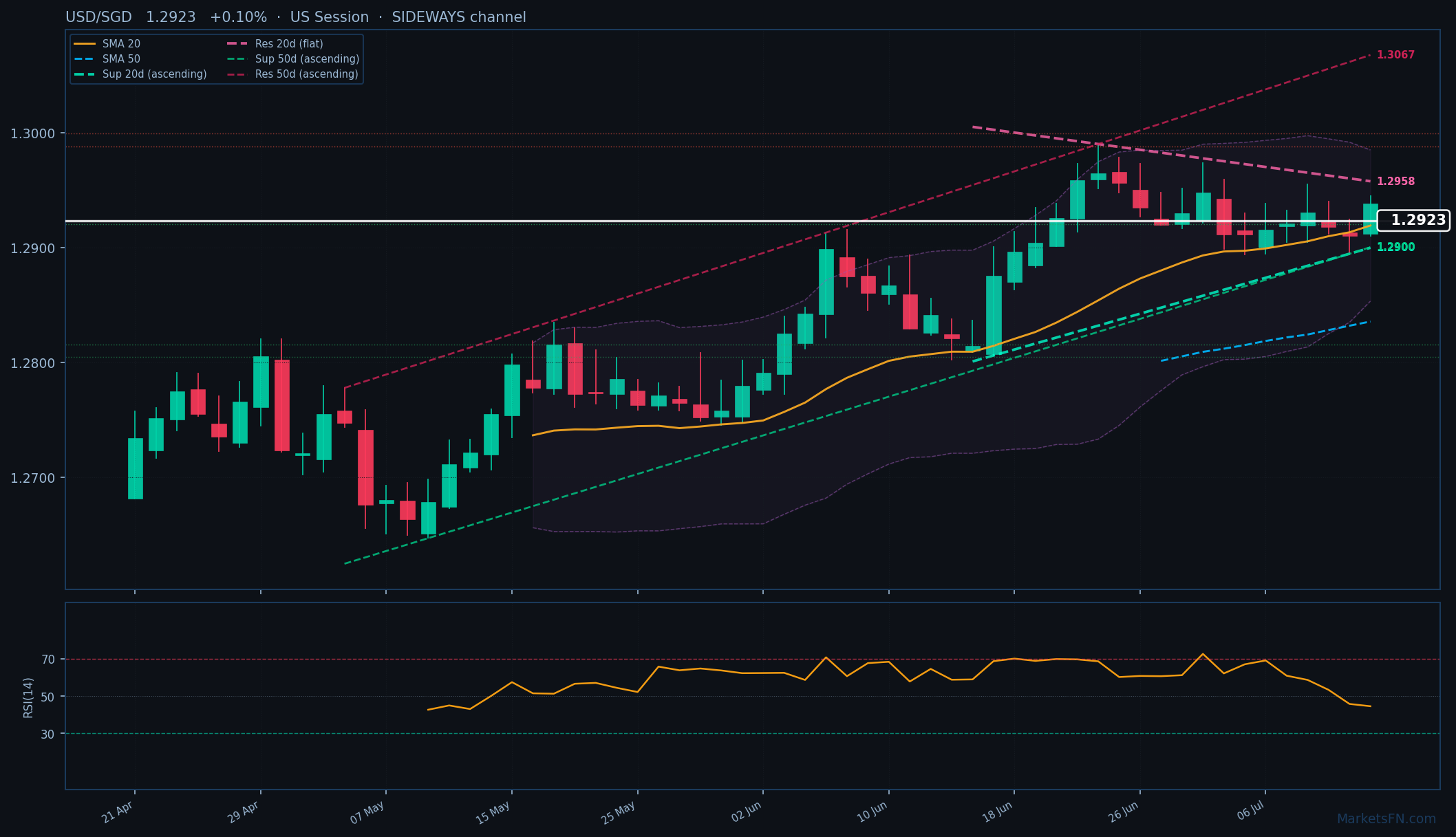Click the SIDEWAYS channel label
The width and height of the screenshot is (1456, 837).
click(459, 17)
